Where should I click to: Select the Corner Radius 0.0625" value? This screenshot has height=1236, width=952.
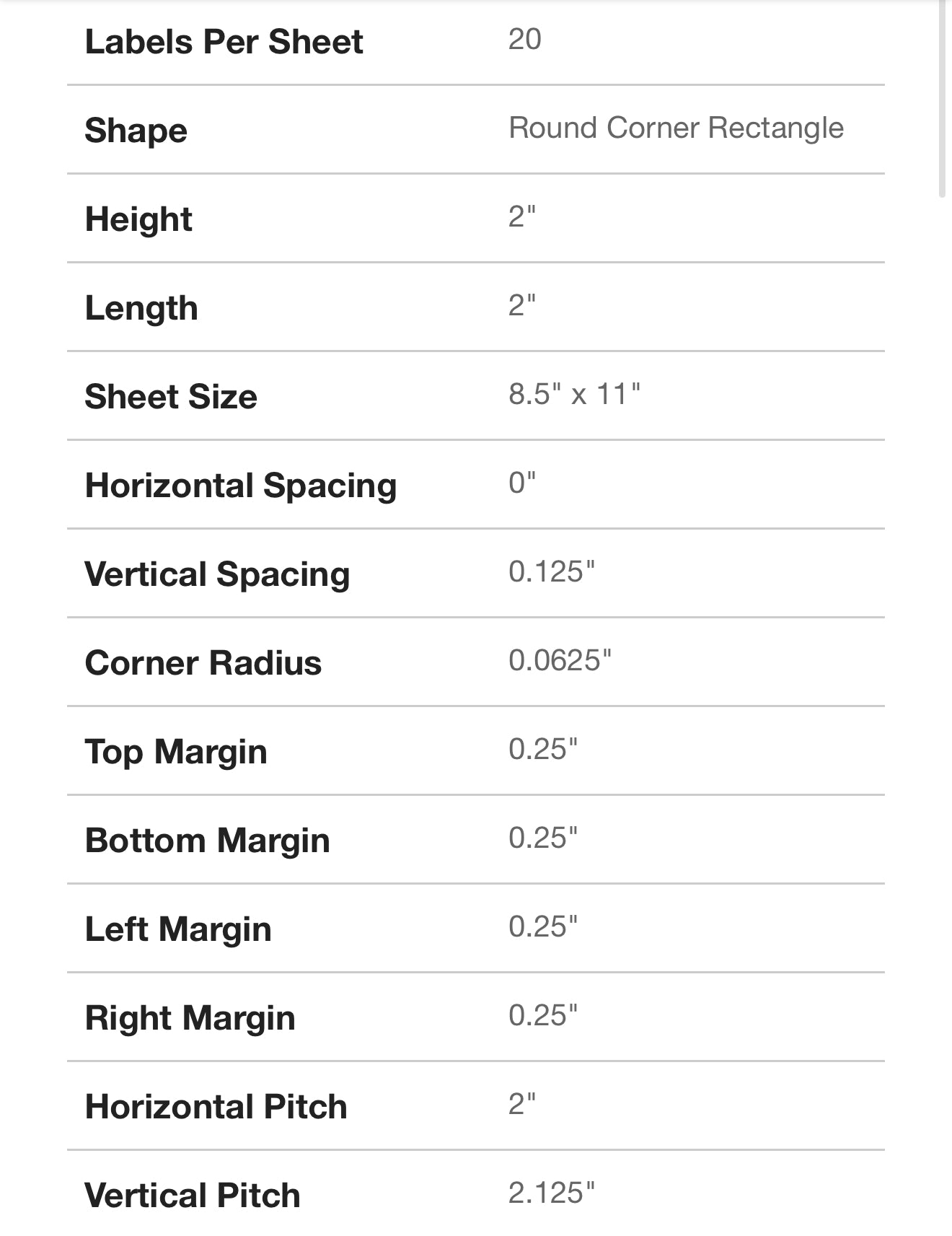(560, 660)
